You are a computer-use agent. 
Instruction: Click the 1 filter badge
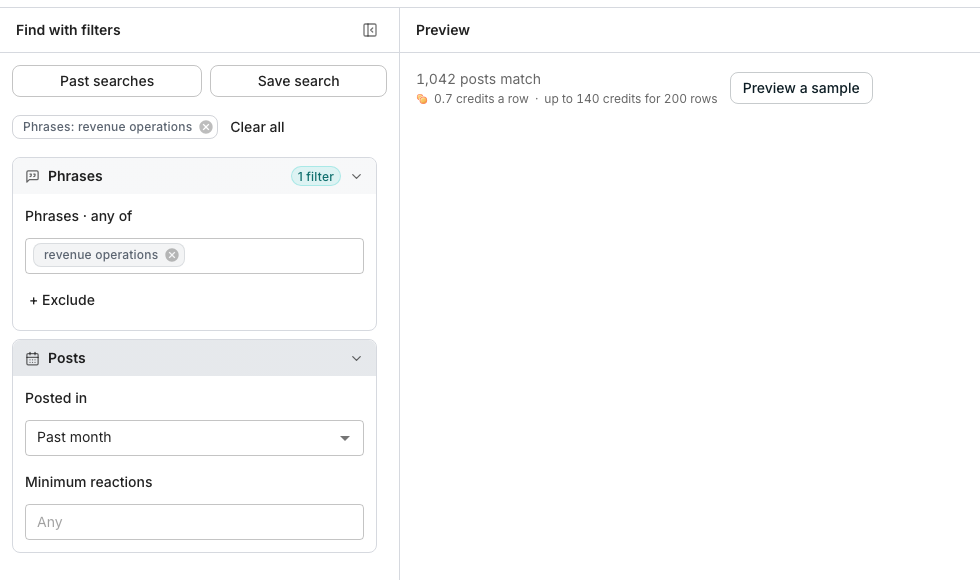tap(316, 176)
